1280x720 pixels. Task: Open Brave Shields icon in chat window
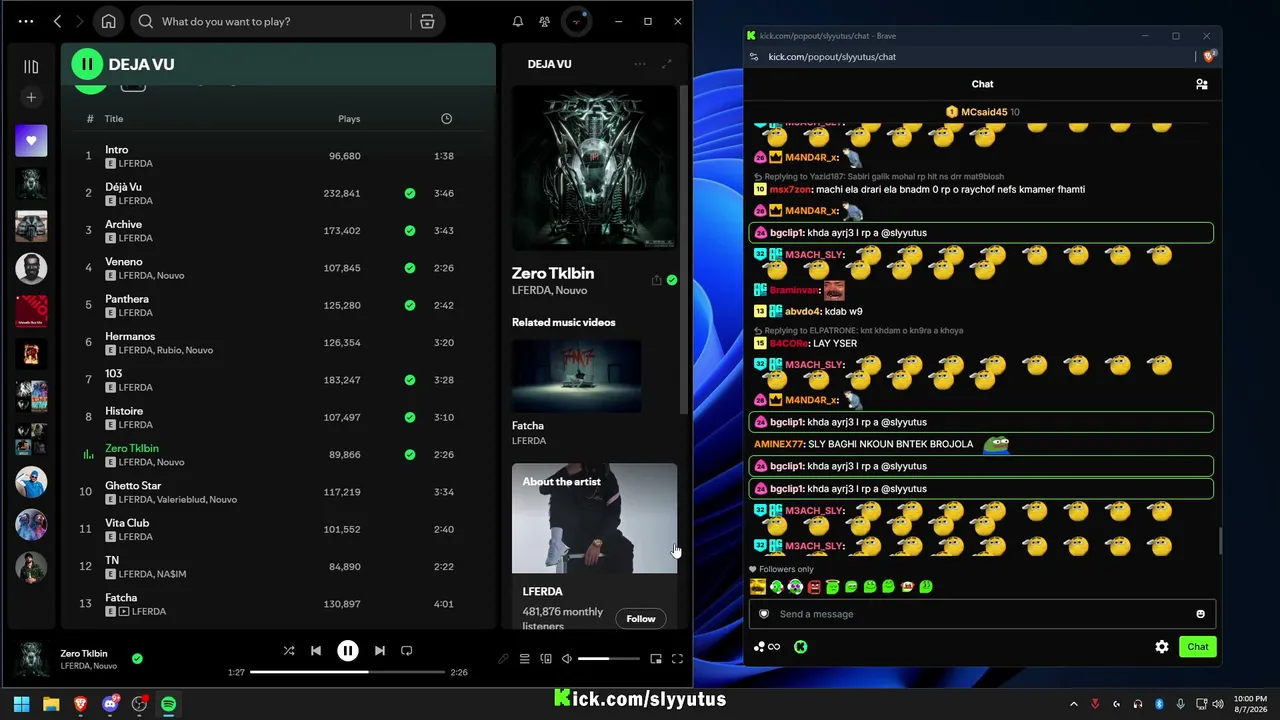coord(1208,57)
